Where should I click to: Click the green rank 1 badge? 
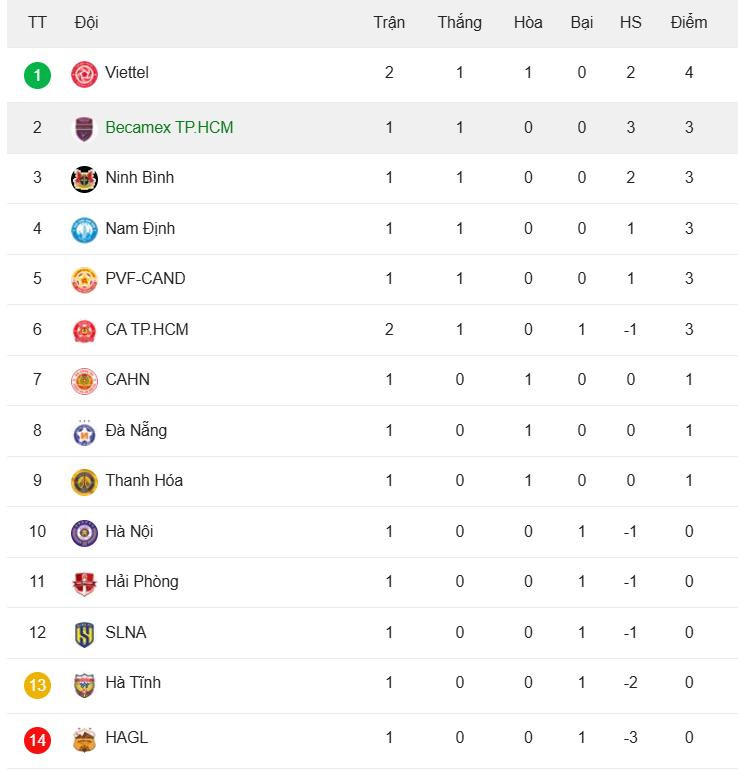point(37,75)
